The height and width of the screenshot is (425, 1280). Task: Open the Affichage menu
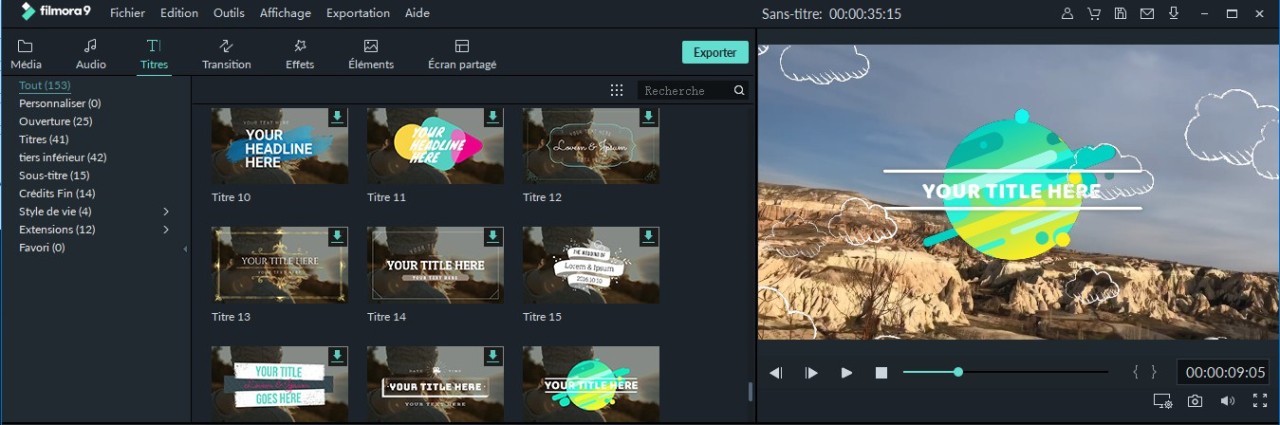coord(285,13)
